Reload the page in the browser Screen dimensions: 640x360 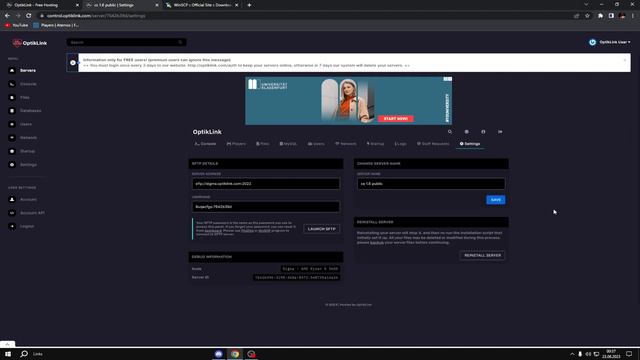[x=29, y=16]
